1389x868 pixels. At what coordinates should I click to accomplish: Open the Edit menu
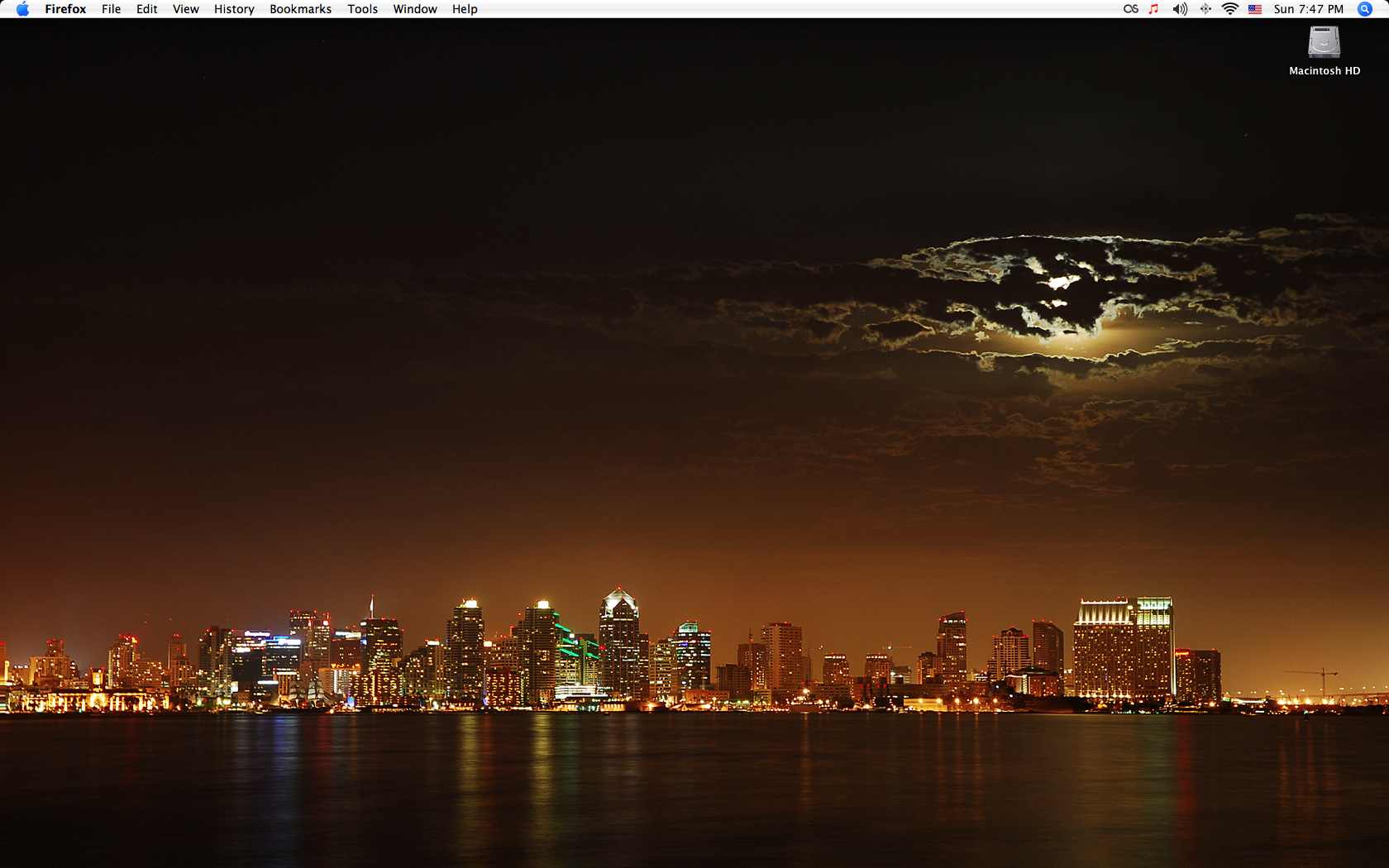146,9
